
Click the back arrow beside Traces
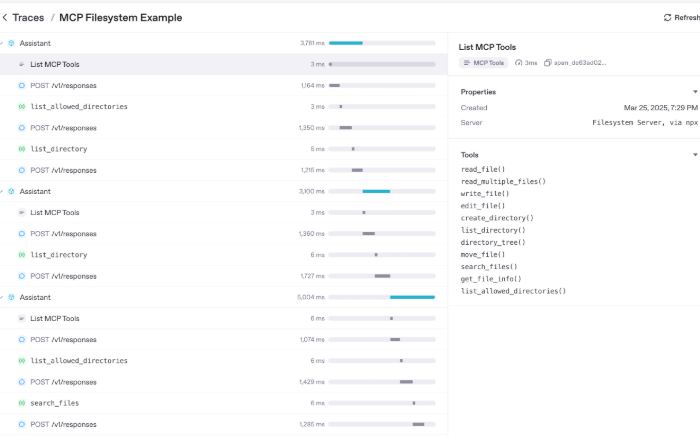pos(4,18)
